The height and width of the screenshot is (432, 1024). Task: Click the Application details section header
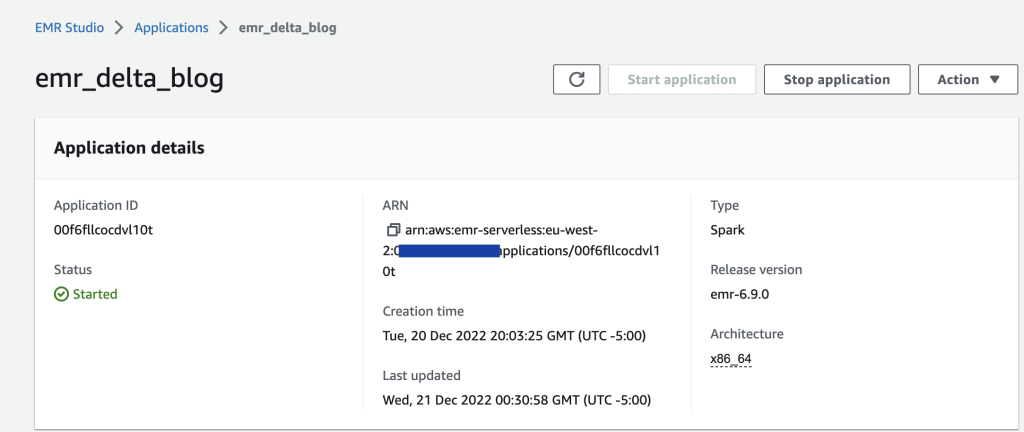click(129, 148)
